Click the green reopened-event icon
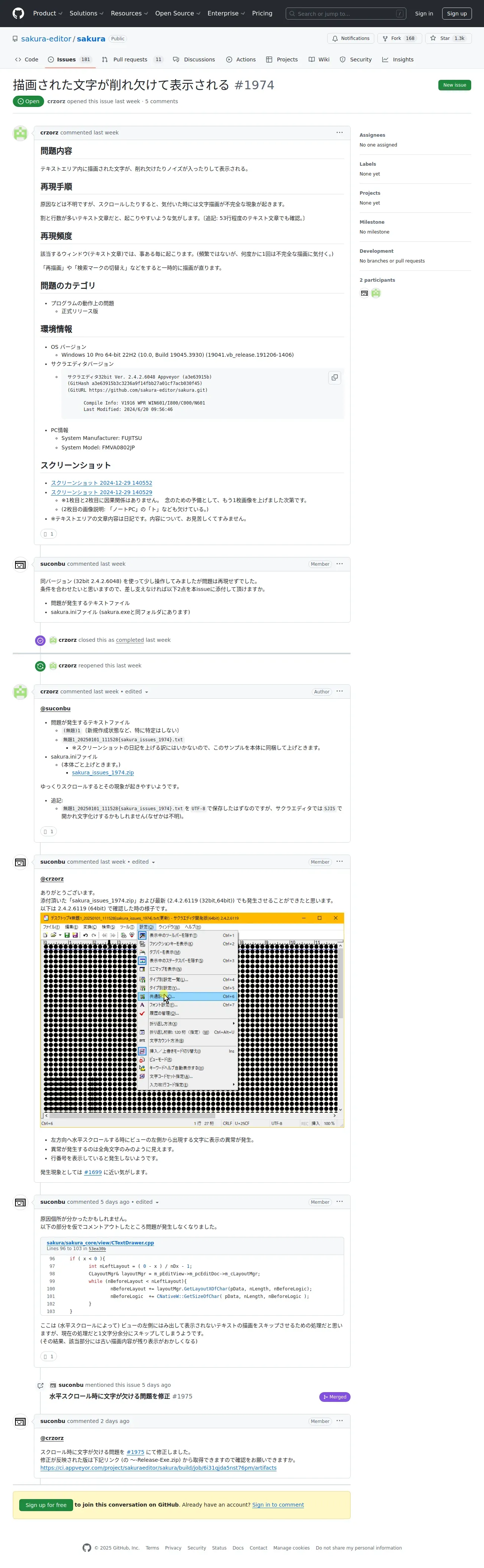This screenshot has width=484, height=1568. coord(40,666)
